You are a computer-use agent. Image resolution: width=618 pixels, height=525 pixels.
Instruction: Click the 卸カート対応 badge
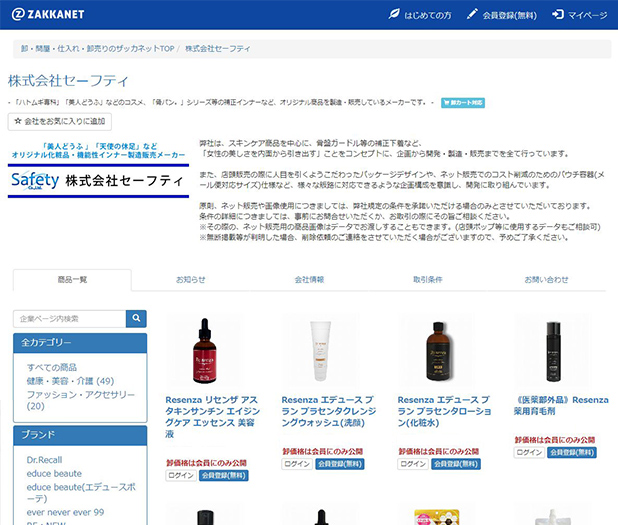tap(463, 102)
